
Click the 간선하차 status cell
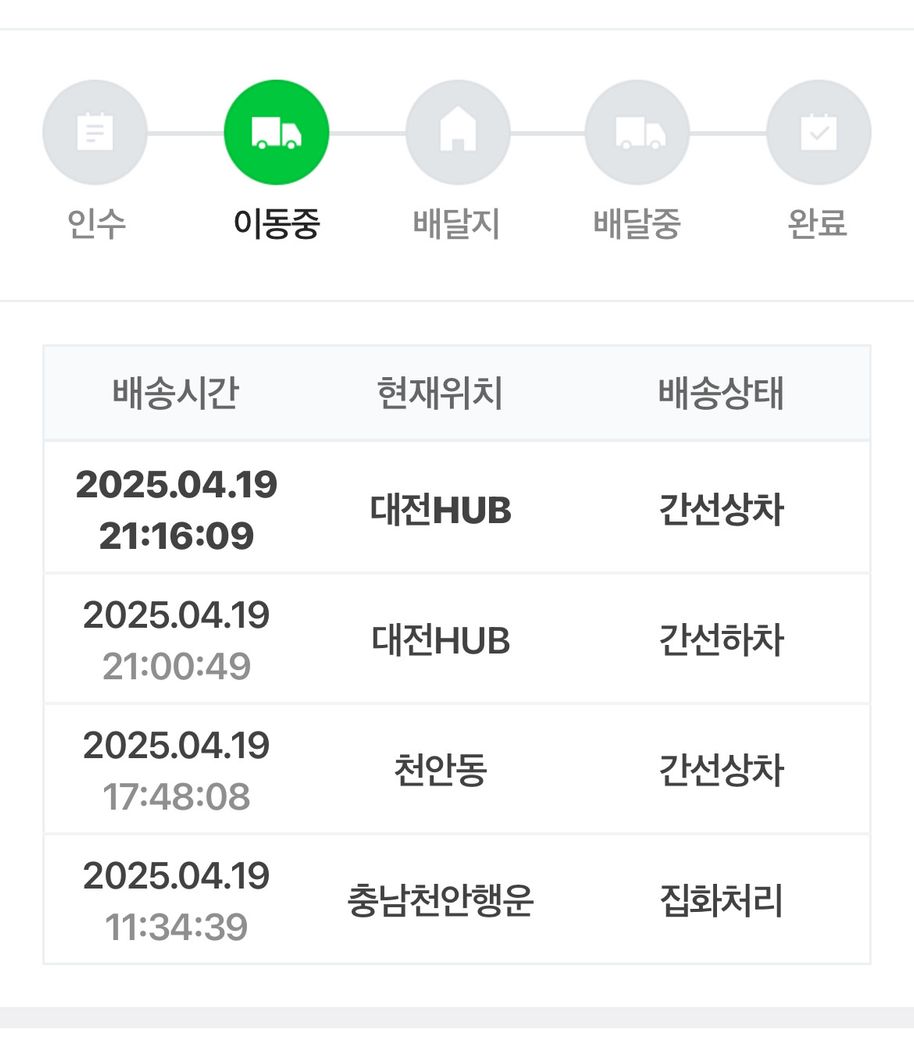point(721,640)
